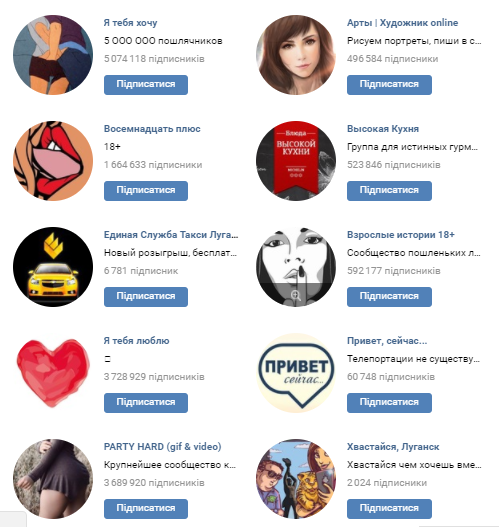Open the Высокая Кухня red banner avatar
This screenshot has width=499, height=527.
pyautogui.click(x=296, y=161)
